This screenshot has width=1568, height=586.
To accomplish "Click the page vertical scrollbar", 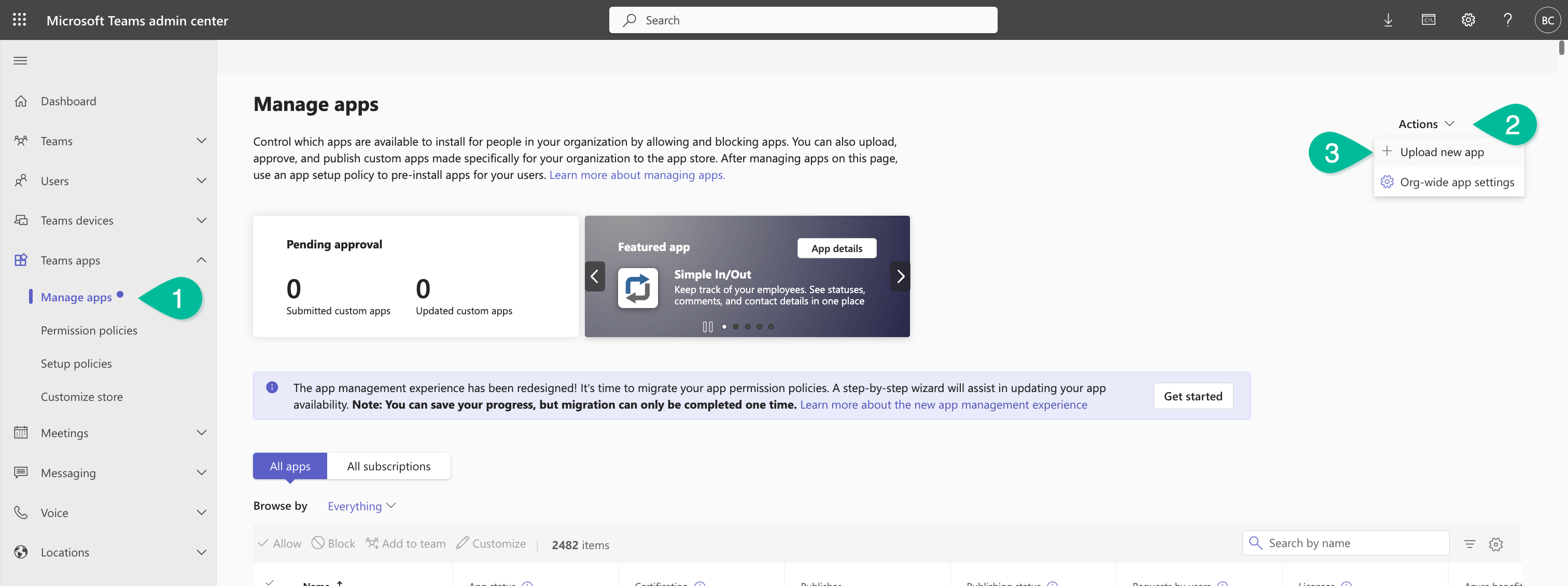I will [x=1561, y=48].
